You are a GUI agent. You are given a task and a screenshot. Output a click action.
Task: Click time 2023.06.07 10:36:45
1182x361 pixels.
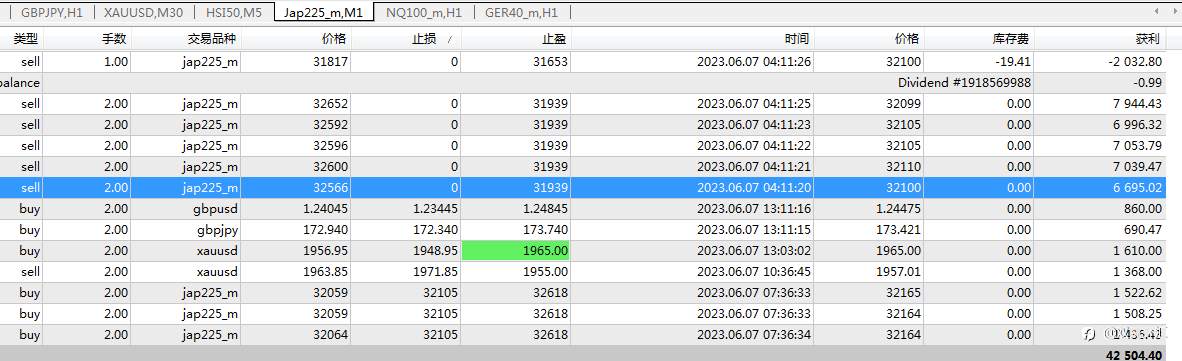point(754,272)
